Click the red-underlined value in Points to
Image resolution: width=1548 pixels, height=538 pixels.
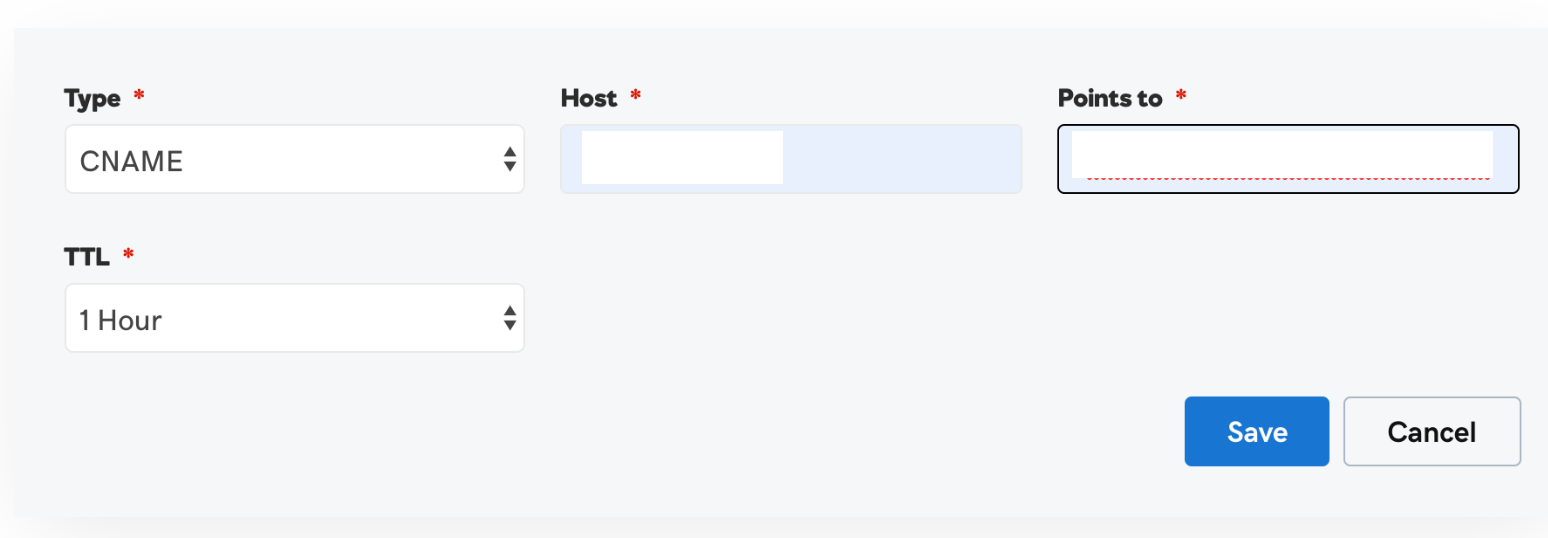[1281, 157]
